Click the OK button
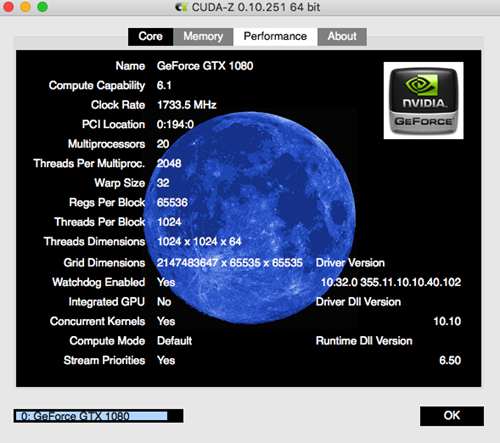 pyautogui.click(x=452, y=416)
